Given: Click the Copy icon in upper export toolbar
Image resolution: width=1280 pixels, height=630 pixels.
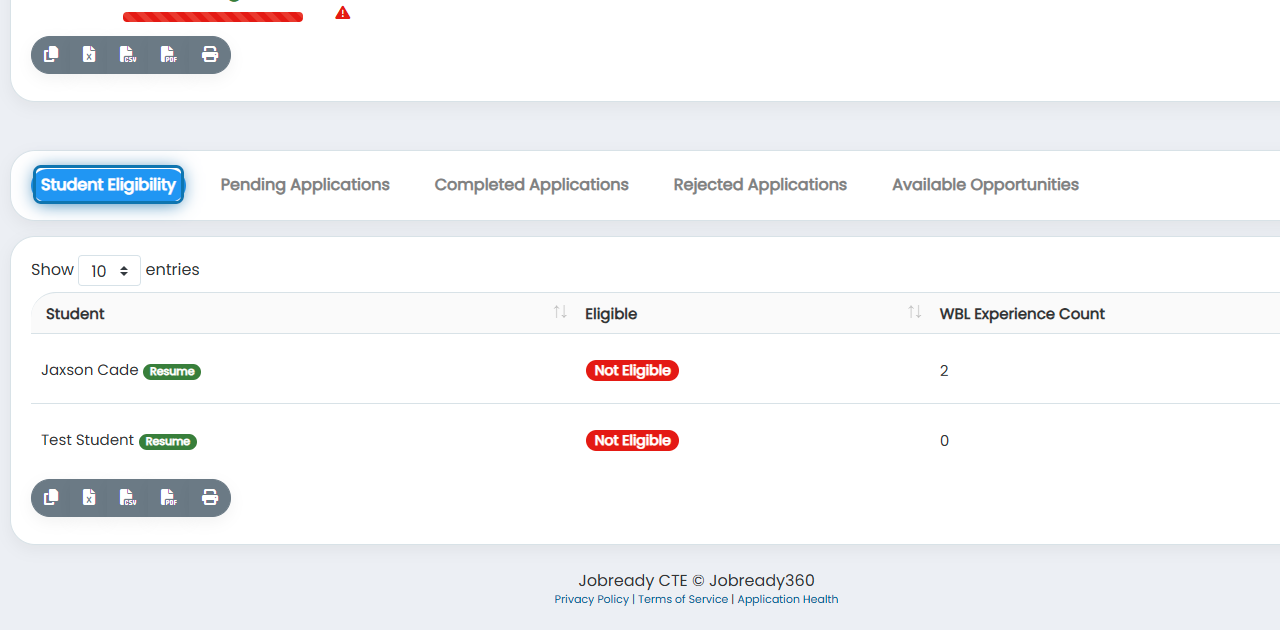Looking at the screenshot, I should pos(51,55).
